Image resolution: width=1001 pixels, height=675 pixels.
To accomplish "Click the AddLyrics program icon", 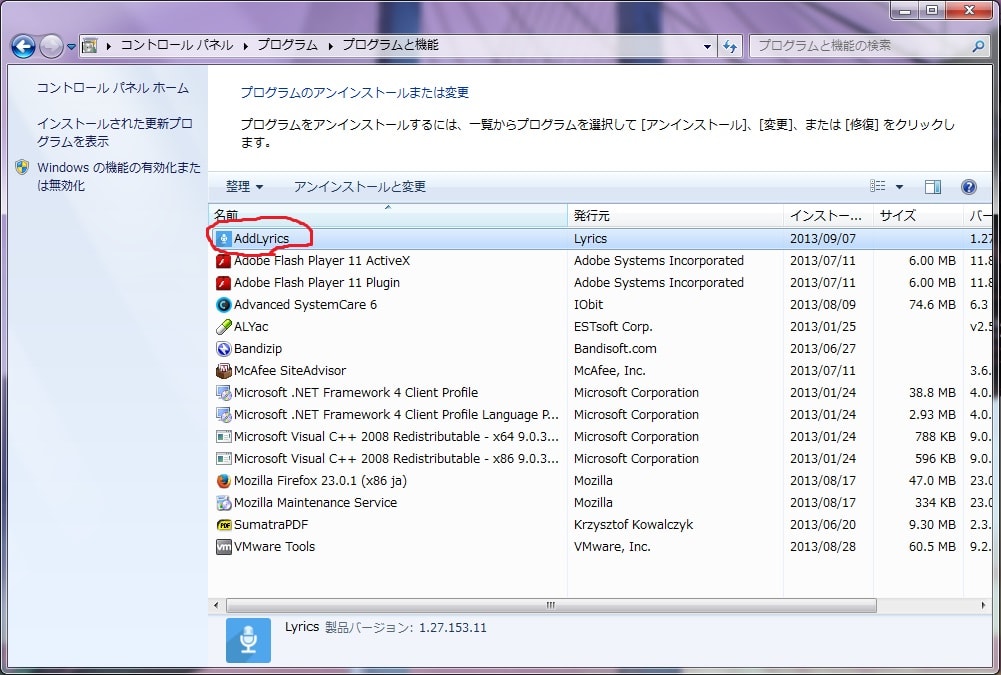I will 223,239.
